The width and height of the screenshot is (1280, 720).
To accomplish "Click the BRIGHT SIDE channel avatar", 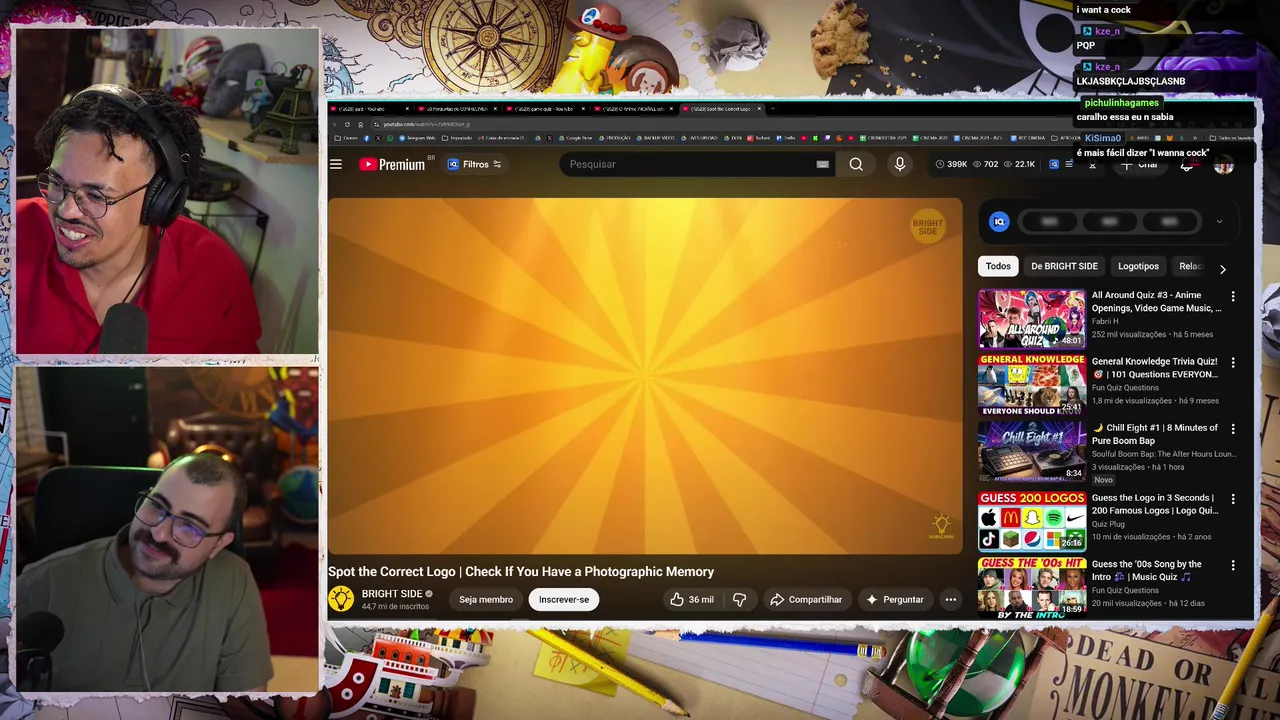I will click(341, 599).
